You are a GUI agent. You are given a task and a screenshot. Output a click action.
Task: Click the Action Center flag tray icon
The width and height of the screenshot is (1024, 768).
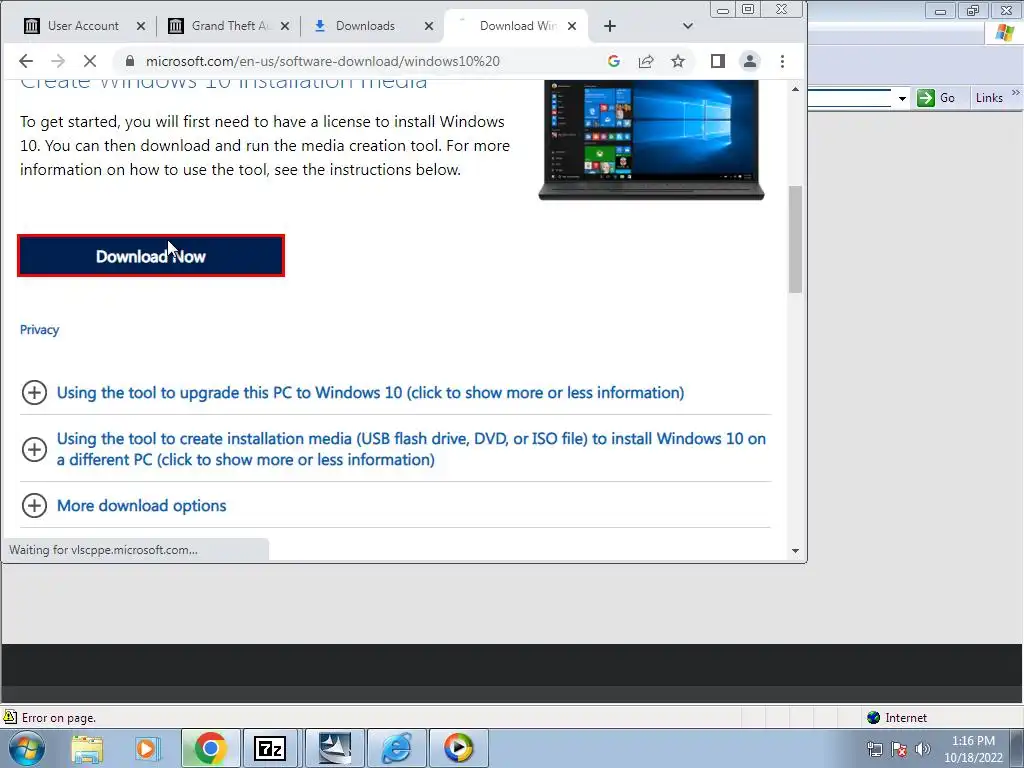point(899,749)
